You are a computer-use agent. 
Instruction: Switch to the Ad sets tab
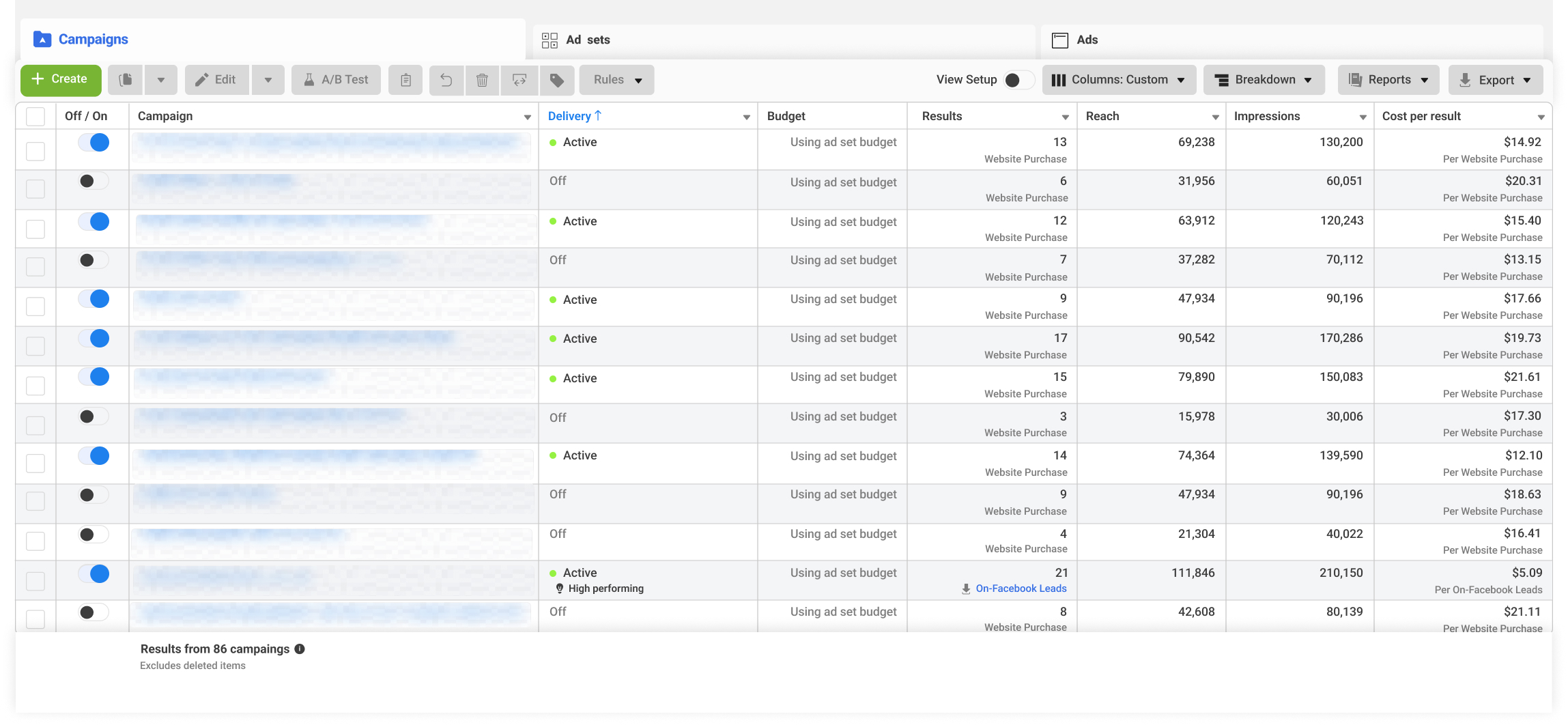click(x=784, y=40)
